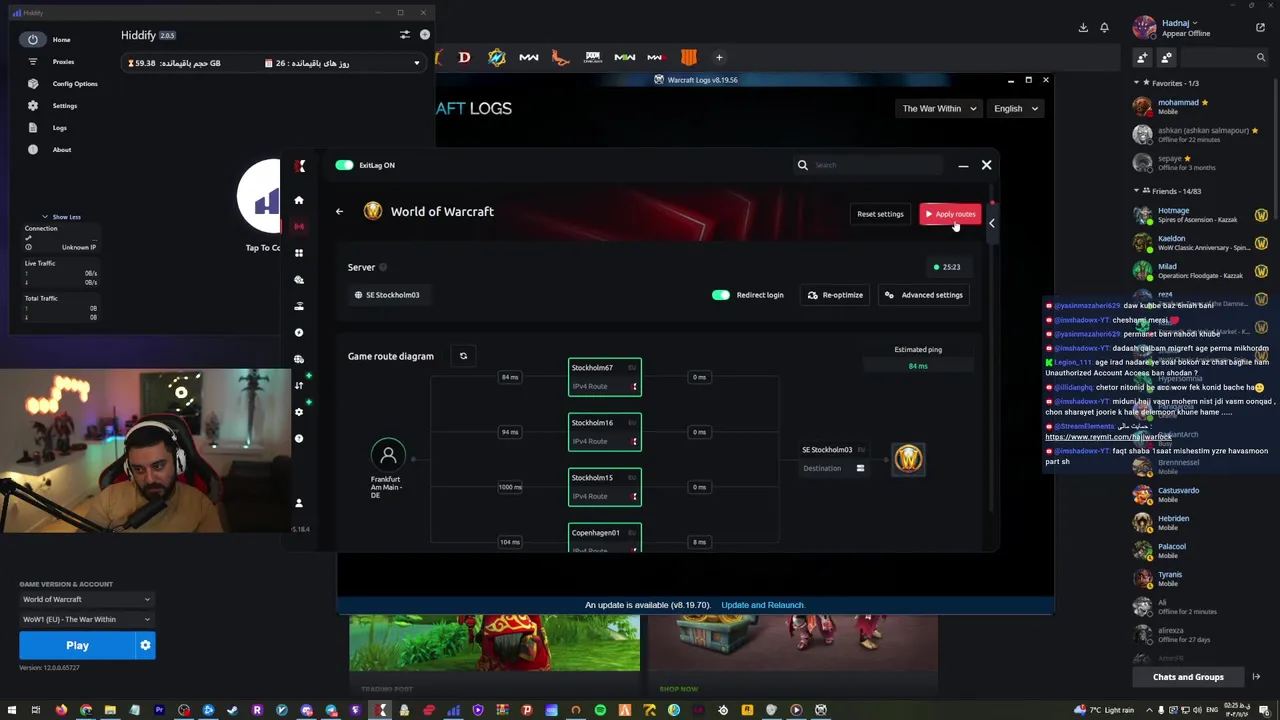The width and height of the screenshot is (1280, 720).
Task: Select friend Hotmage in friends list
Action: pos(1200,215)
